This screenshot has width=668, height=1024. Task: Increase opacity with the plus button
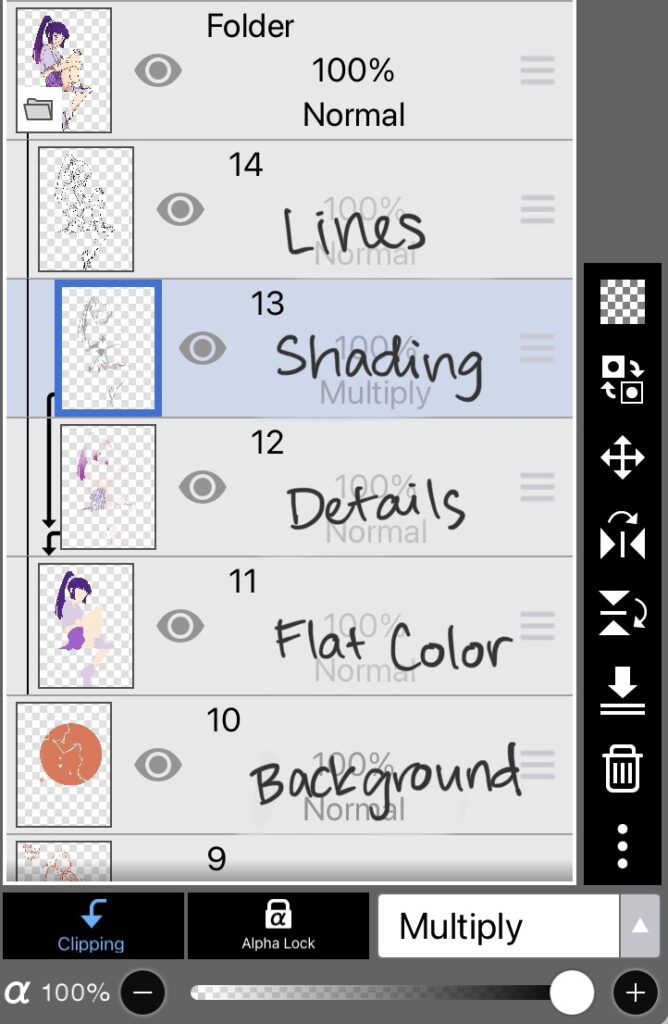tap(634, 993)
